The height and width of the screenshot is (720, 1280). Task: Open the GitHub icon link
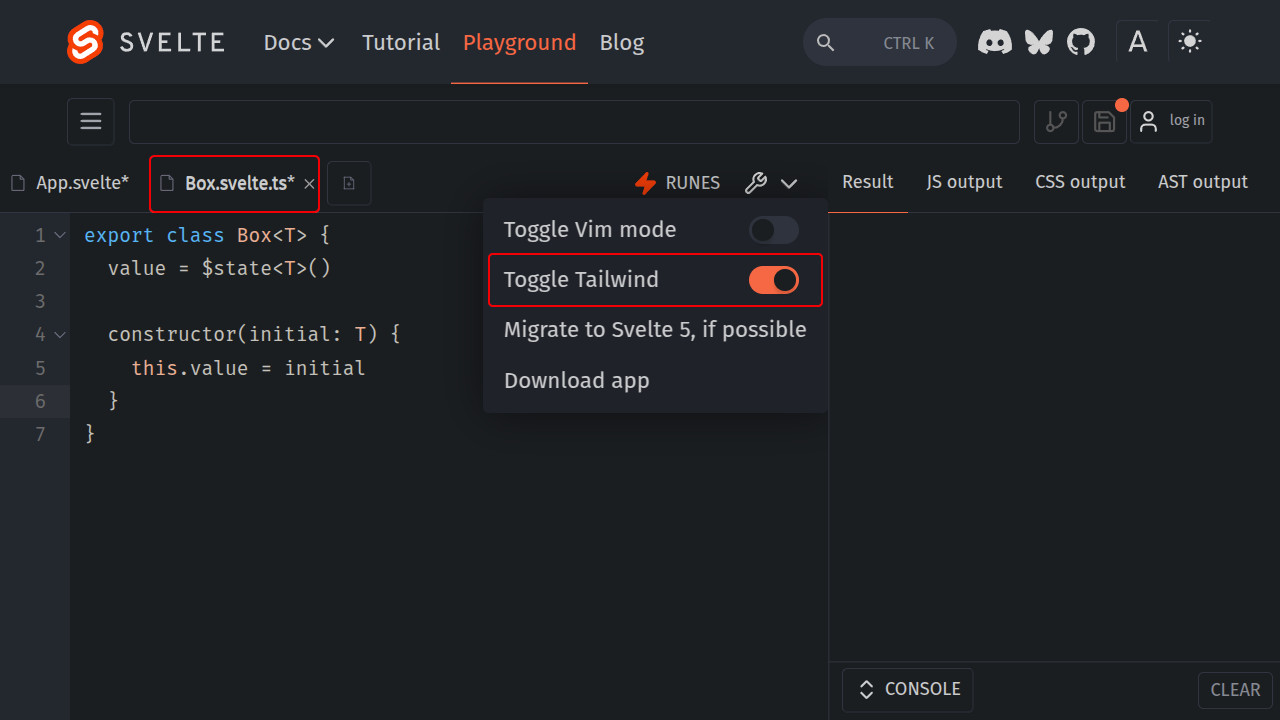[1081, 42]
